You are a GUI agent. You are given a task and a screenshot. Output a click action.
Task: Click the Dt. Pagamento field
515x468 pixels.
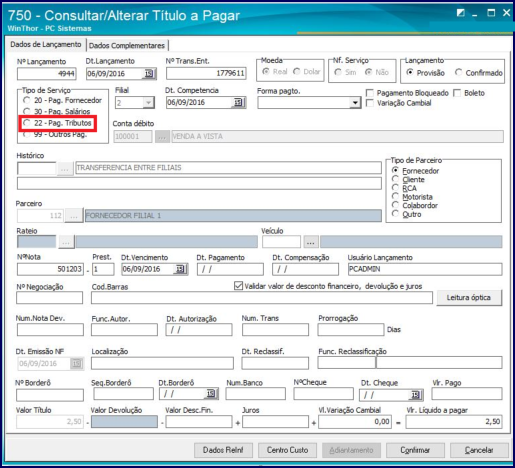point(230,269)
